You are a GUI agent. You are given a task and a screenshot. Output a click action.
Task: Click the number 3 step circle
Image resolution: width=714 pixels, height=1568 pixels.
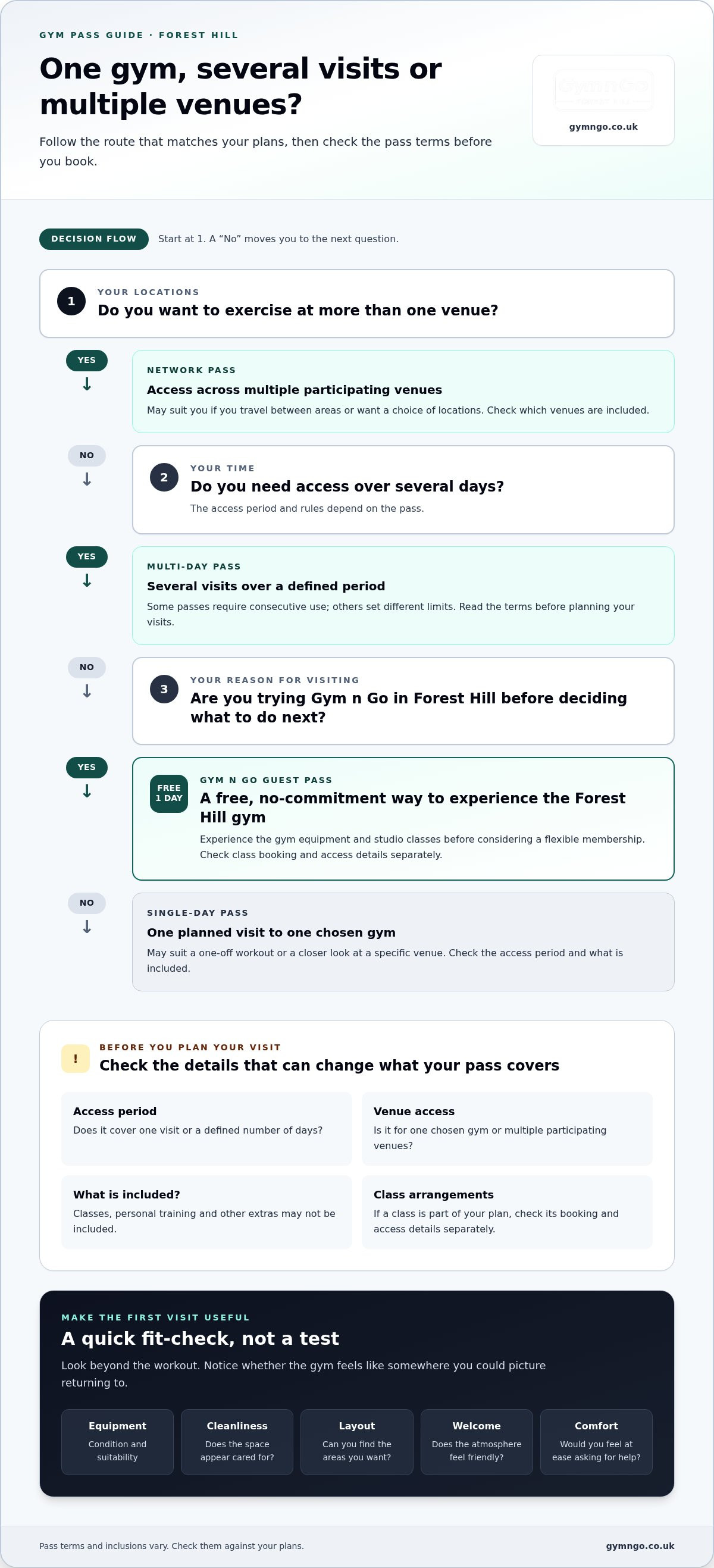pyautogui.click(x=164, y=689)
